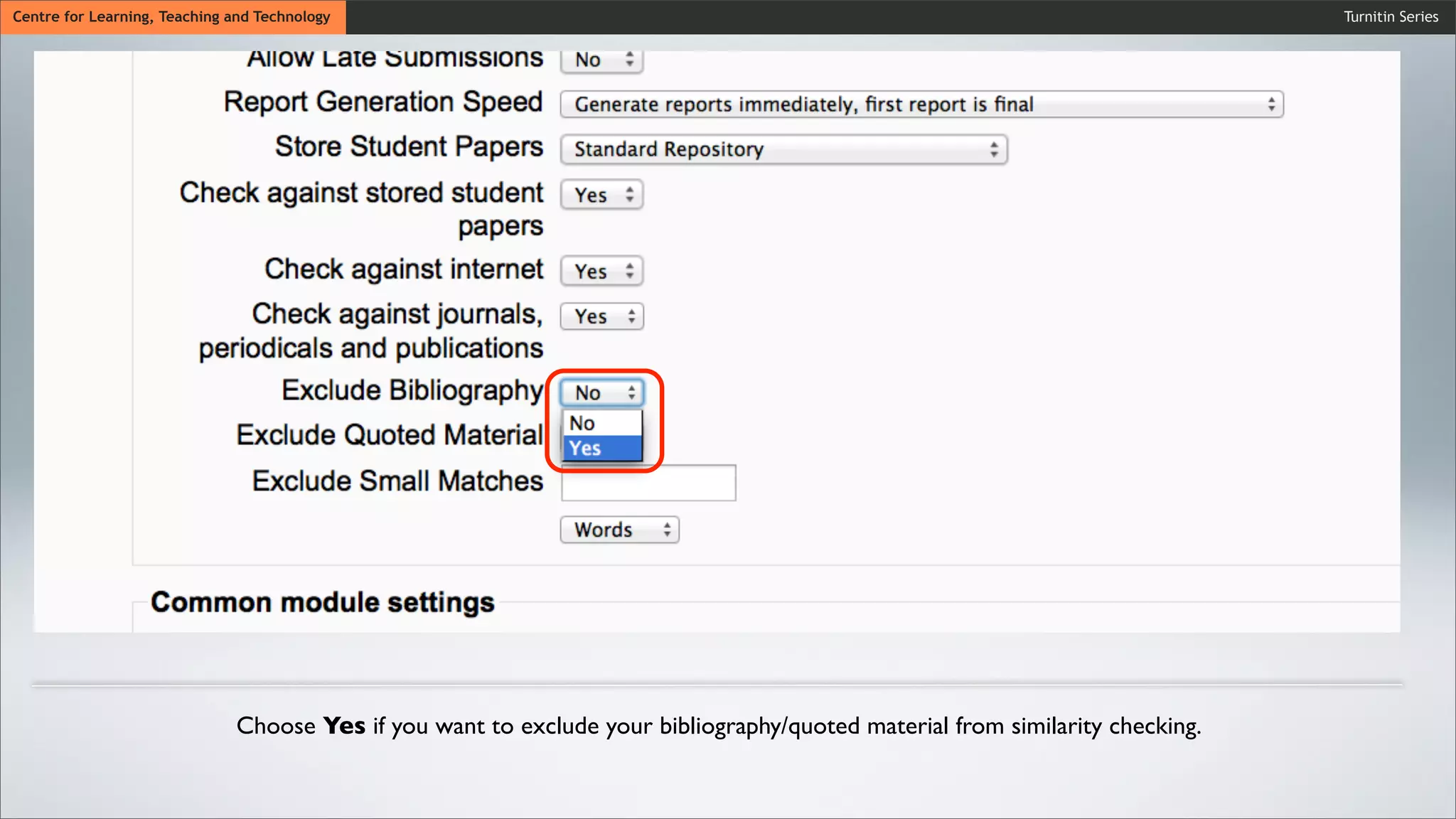Open Check against journals and periodicals dropdown
The width and height of the screenshot is (1456, 819).
point(601,316)
